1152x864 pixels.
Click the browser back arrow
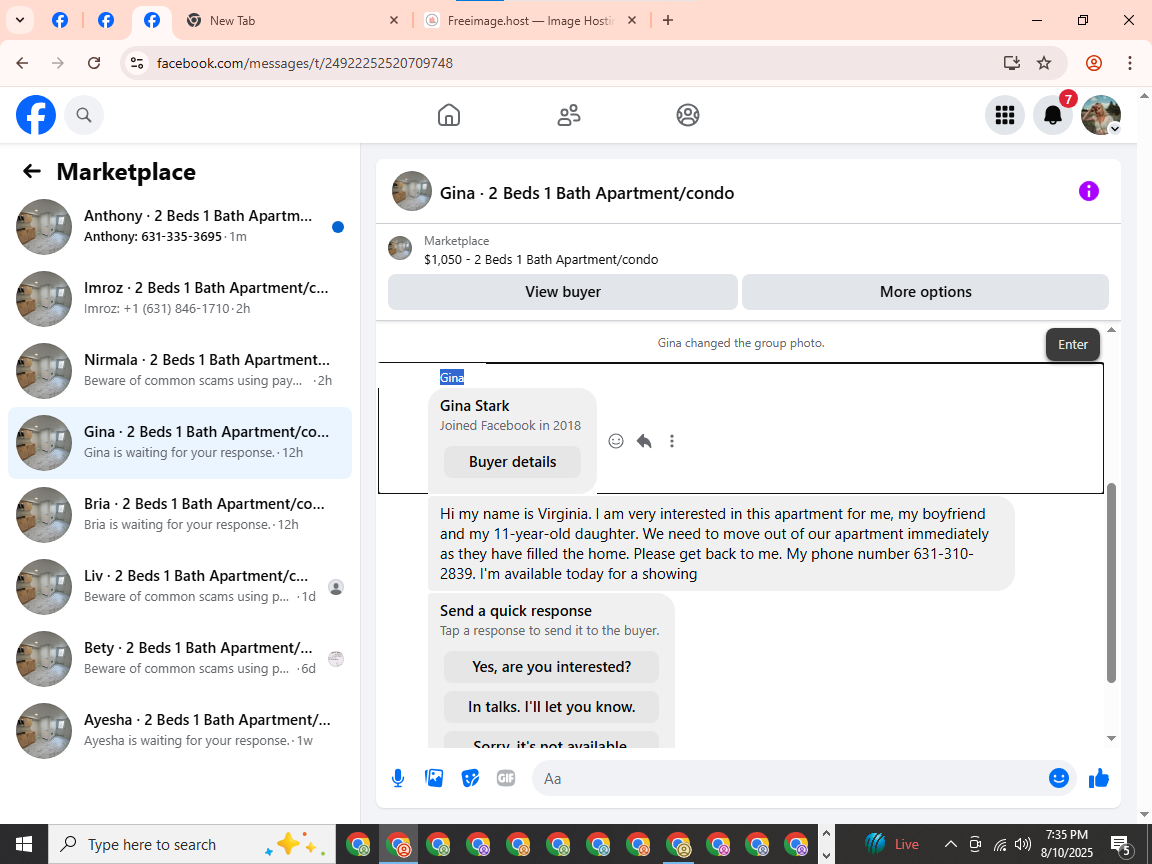click(x=22, y=63)
